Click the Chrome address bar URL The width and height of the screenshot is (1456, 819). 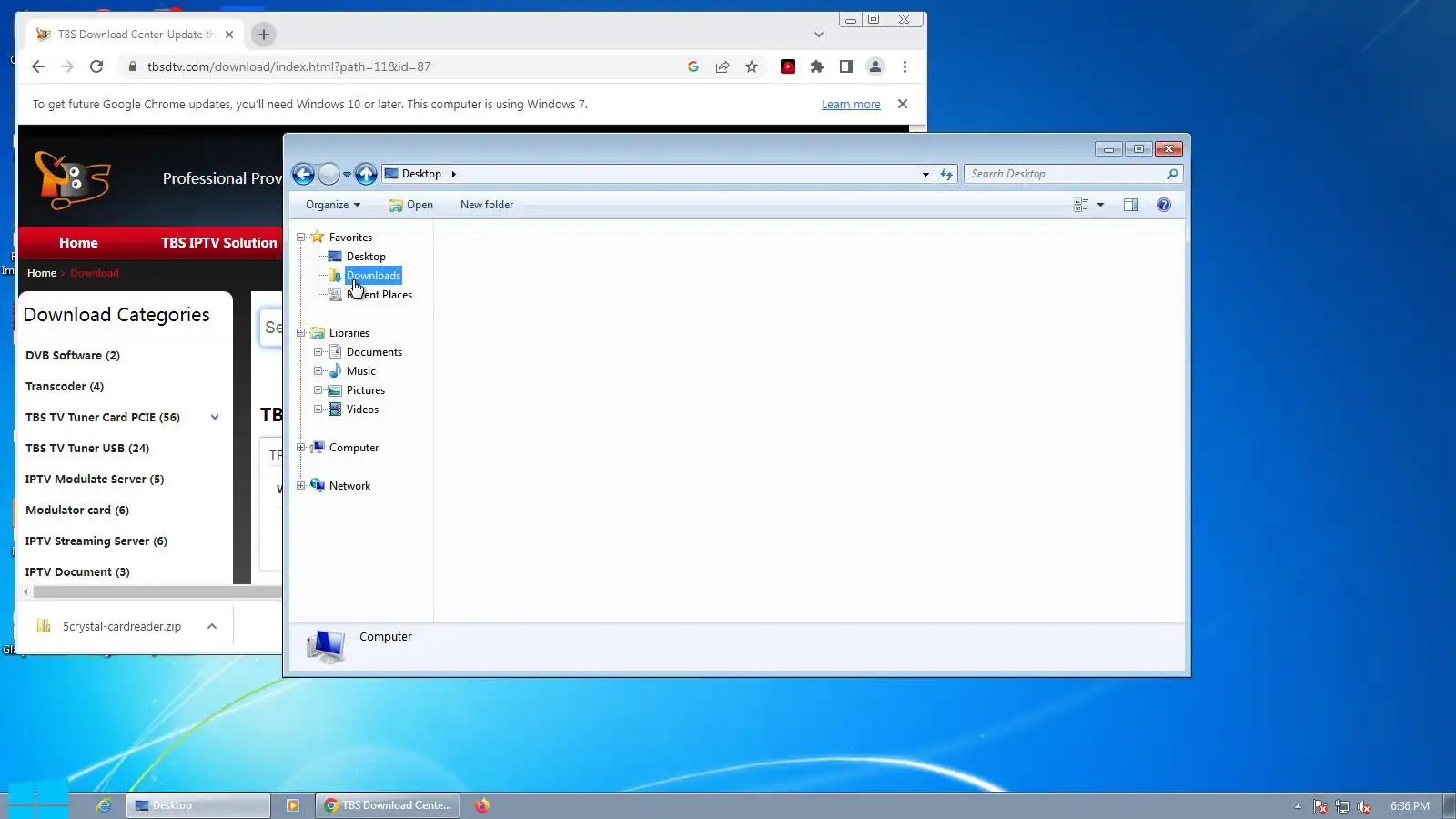coord(288,66)
